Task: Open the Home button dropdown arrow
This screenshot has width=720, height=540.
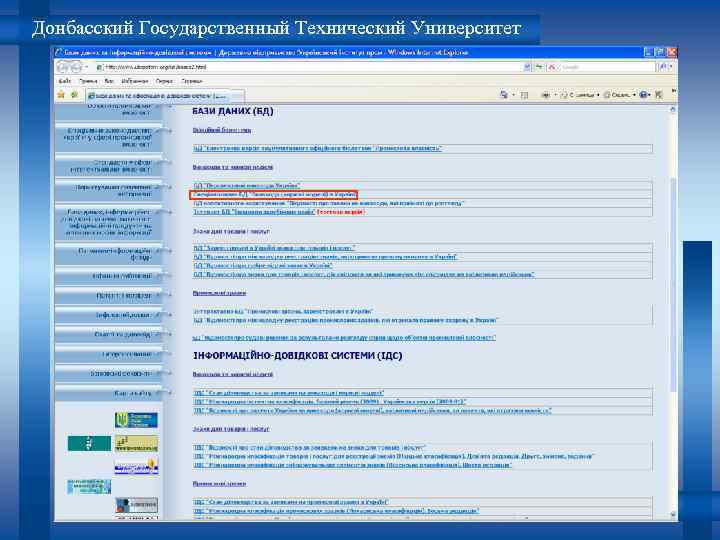Action: (513, 95)
